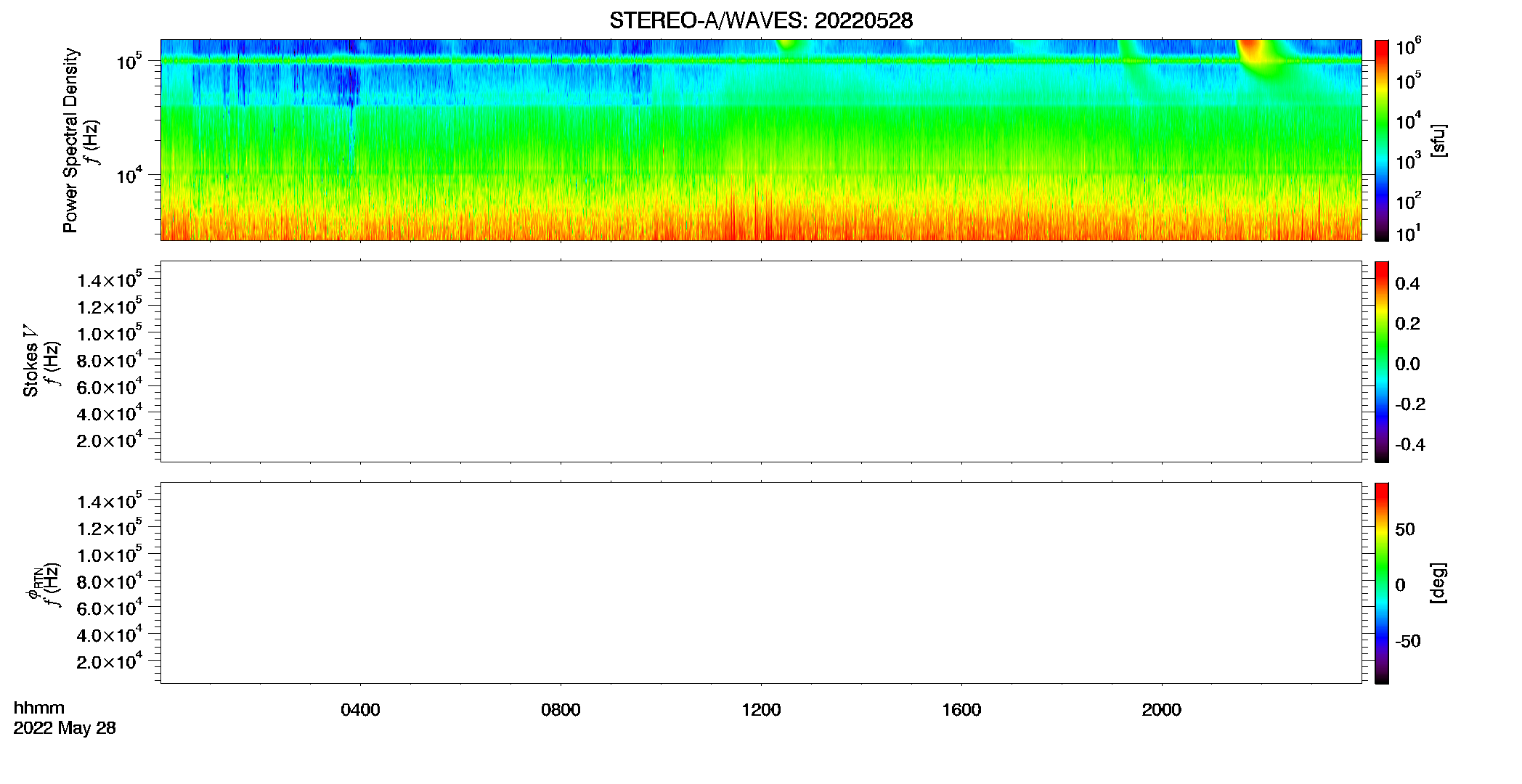Click the 2022 May 28 date label
Screen dimensions: 1522x784
point(65,728)
